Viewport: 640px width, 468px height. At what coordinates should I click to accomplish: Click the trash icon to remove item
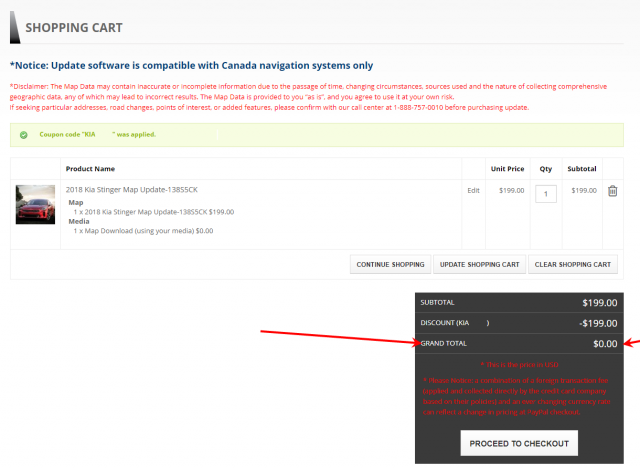[x=613, y=191]
